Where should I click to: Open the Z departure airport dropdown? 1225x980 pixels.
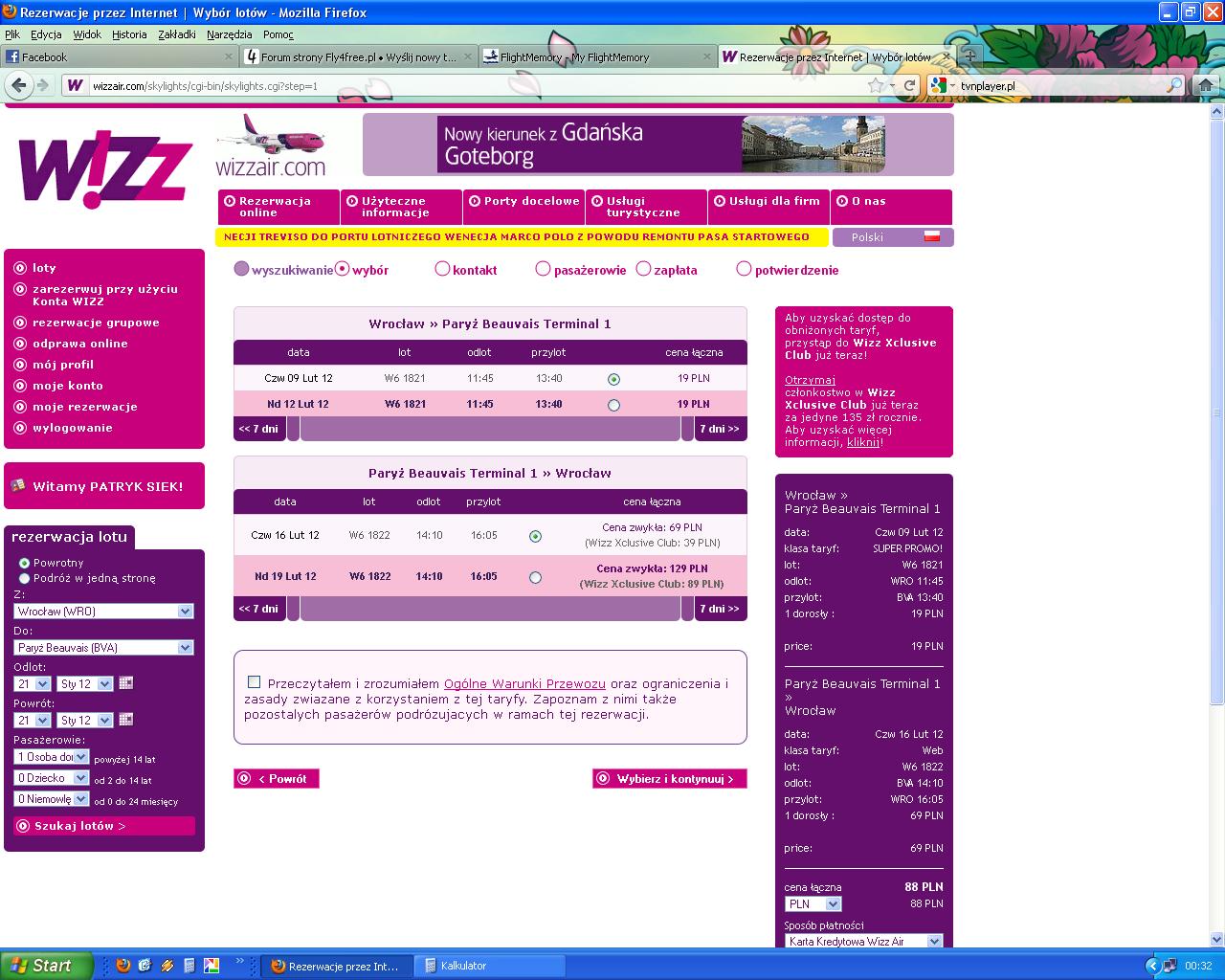103,611
